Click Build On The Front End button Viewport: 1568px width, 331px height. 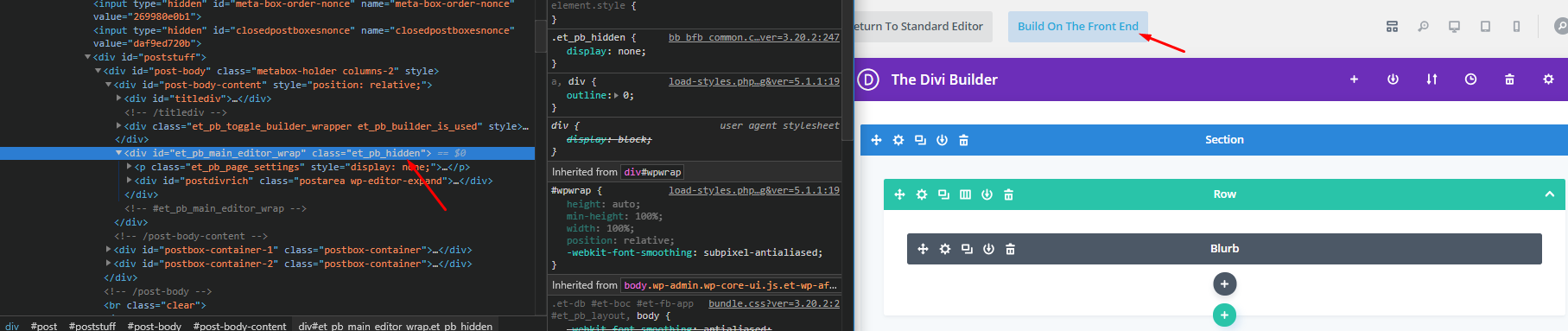point(1078,27)
